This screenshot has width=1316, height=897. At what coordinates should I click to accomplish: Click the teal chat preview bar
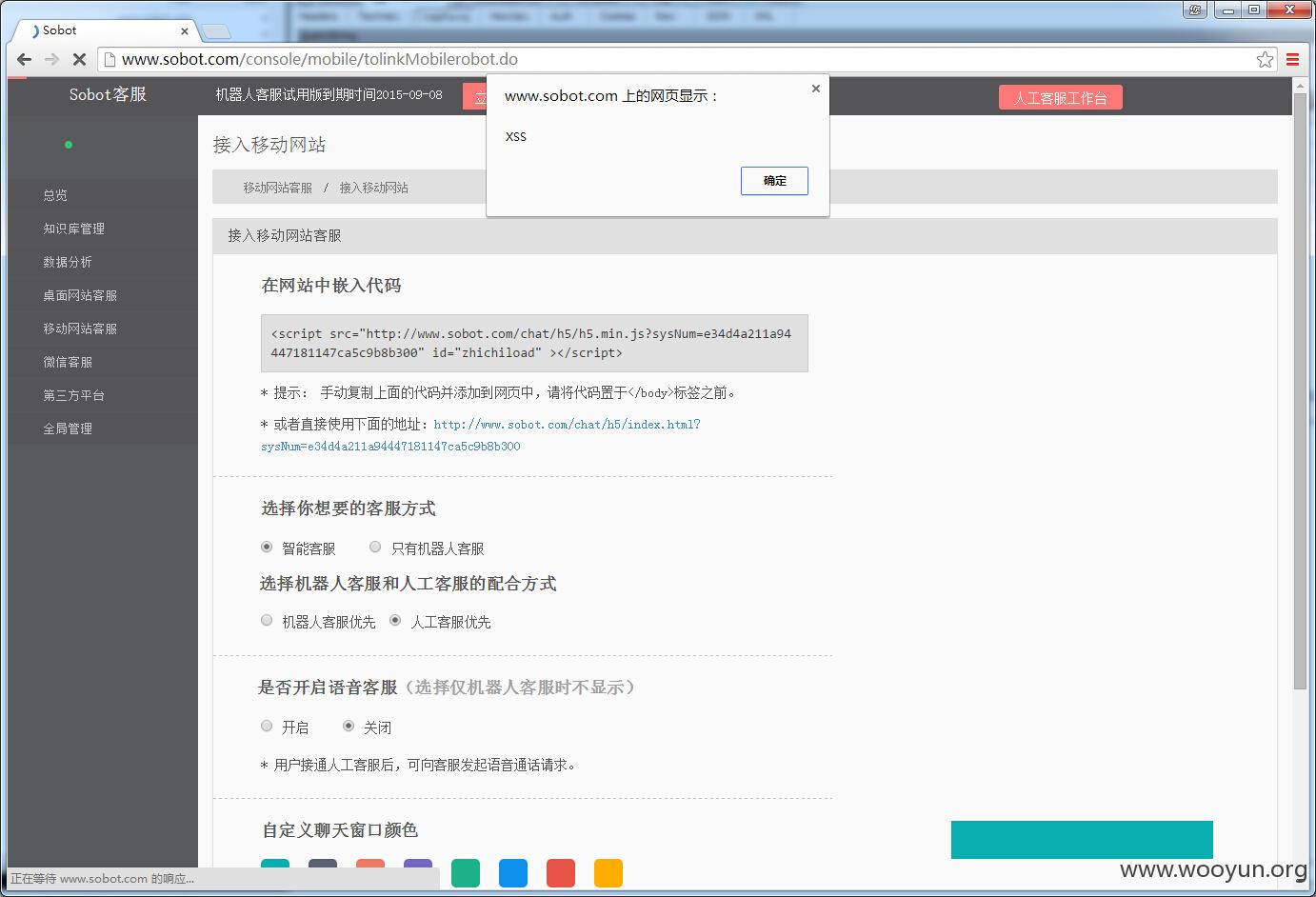[x=1082, y=840]
